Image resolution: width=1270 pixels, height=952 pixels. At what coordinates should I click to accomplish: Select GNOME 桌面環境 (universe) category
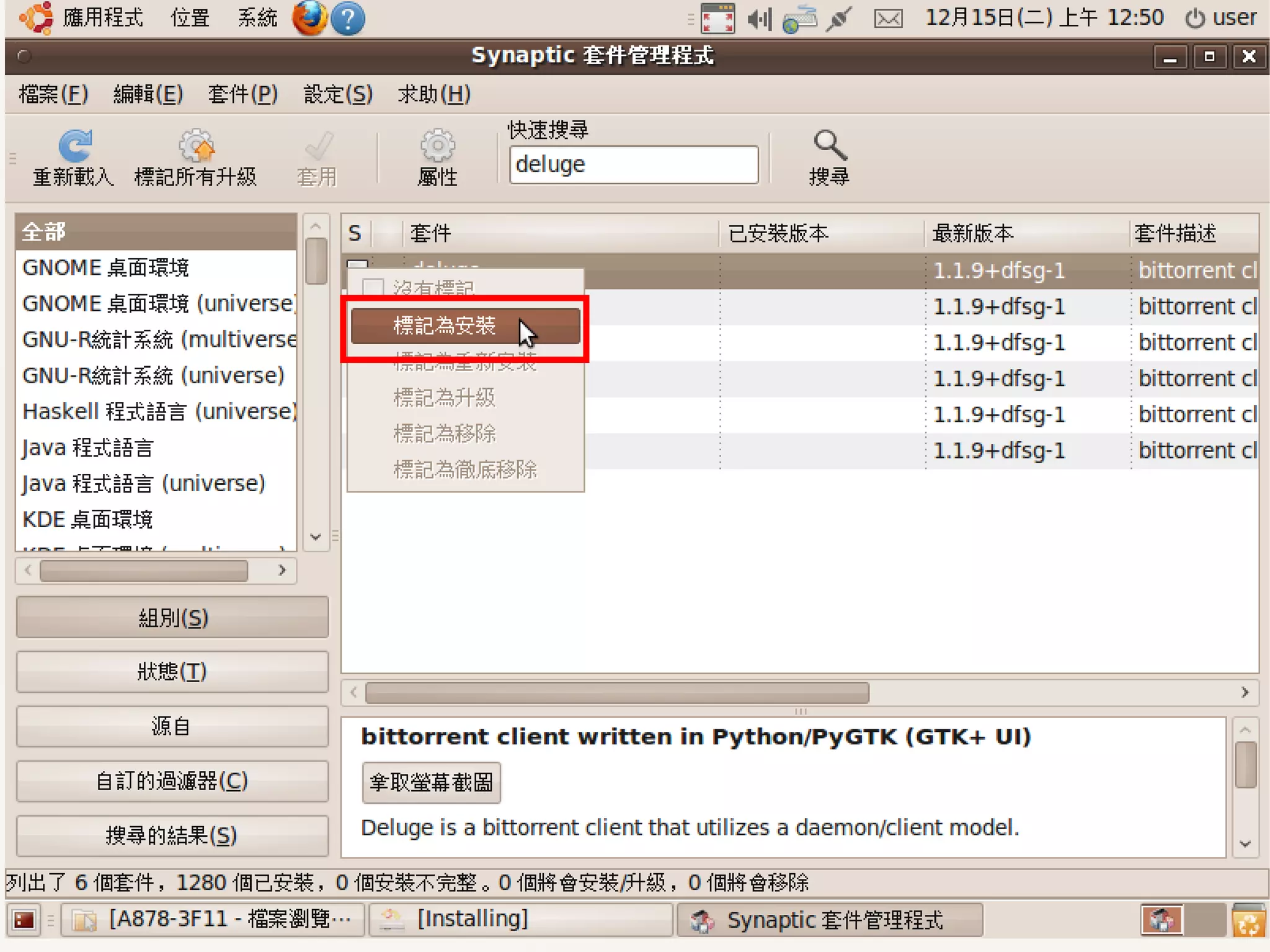tap(156, 304)
